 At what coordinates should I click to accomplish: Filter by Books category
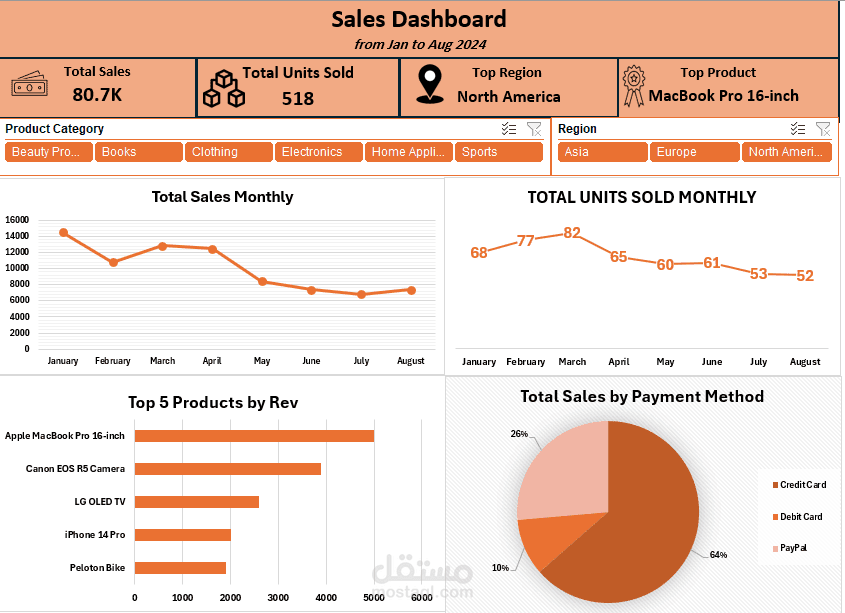[x=138, y=152]
